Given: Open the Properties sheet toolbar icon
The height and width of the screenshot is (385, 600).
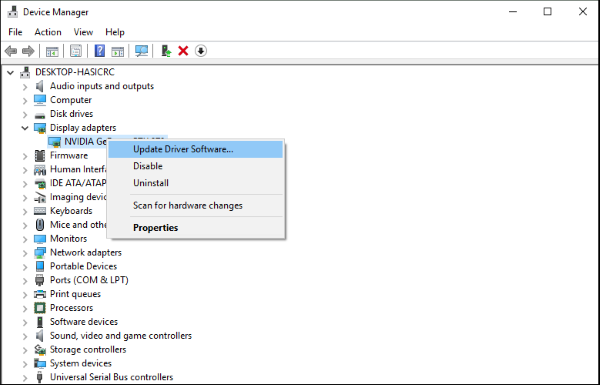Looking at the screenshot, I should (x=76, y=51).
